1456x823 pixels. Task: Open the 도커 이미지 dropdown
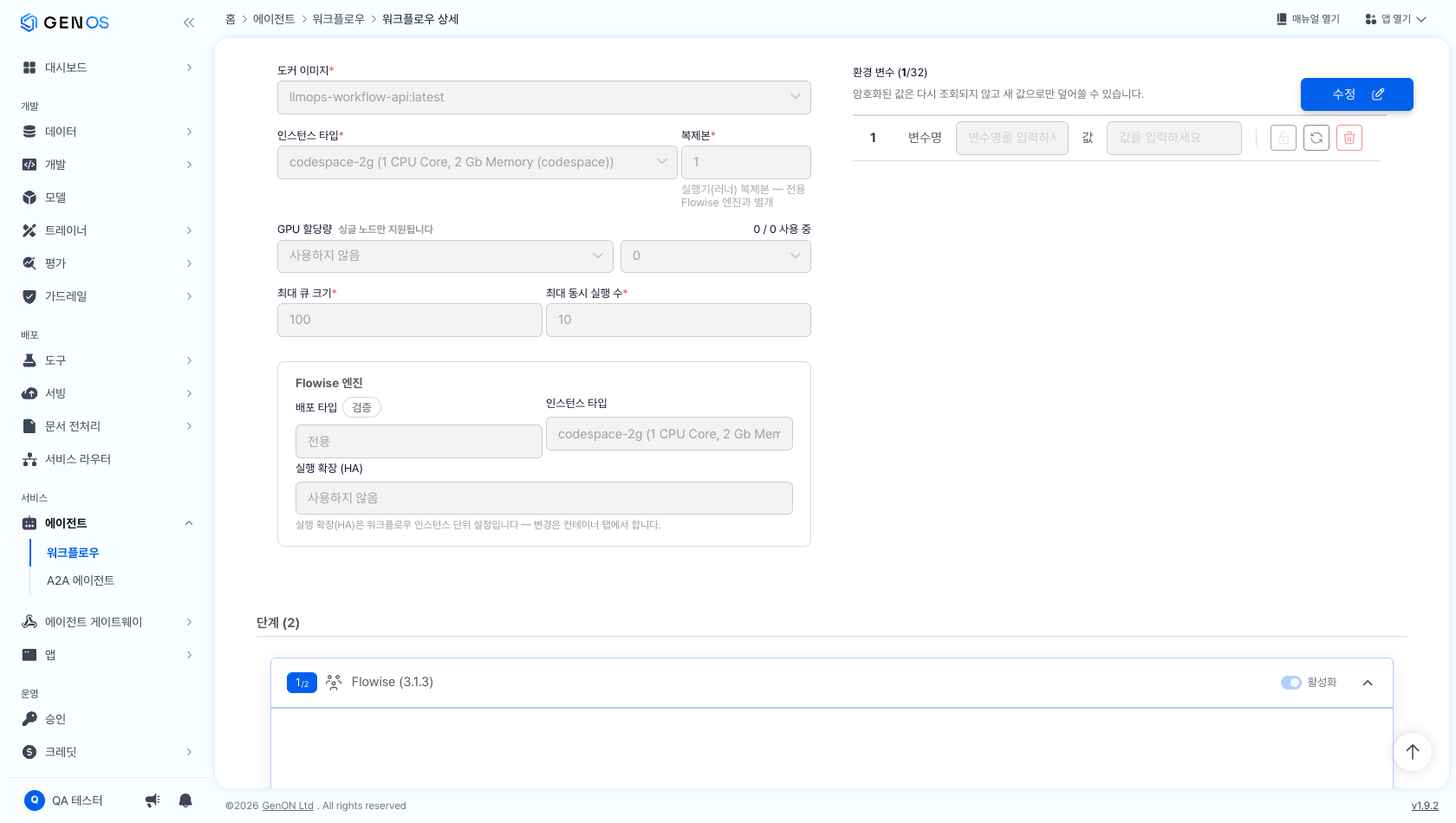544,97
